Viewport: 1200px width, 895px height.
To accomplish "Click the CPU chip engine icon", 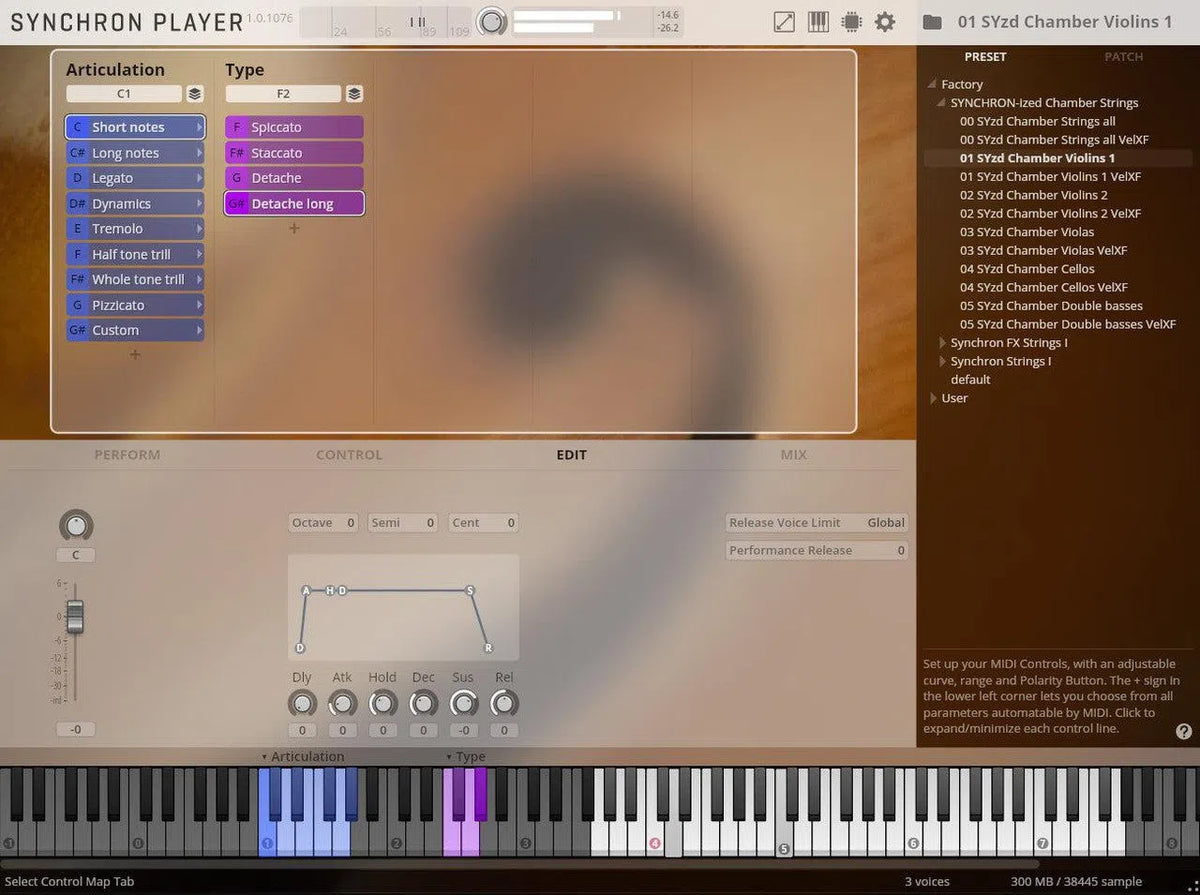I will 851,22.
